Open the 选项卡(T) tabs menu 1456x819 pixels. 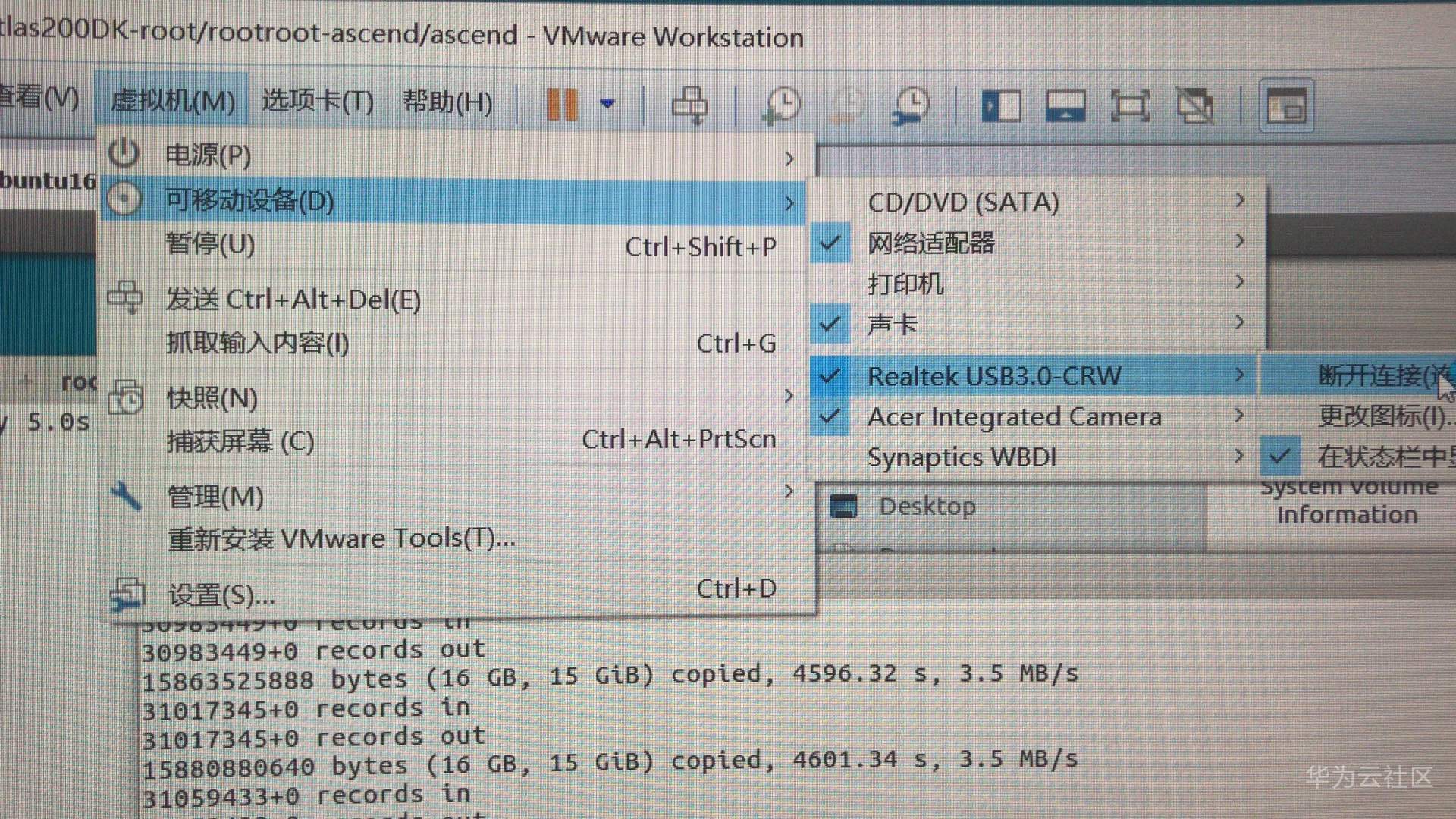(318, 101)
